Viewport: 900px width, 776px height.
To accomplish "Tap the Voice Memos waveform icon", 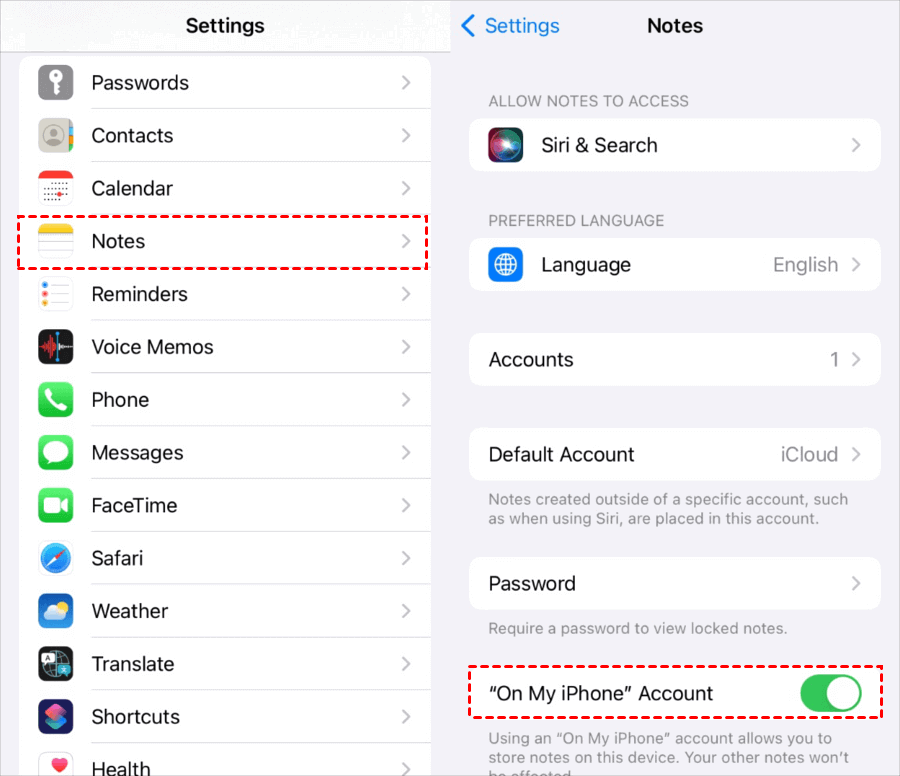I will pos(56,347).
